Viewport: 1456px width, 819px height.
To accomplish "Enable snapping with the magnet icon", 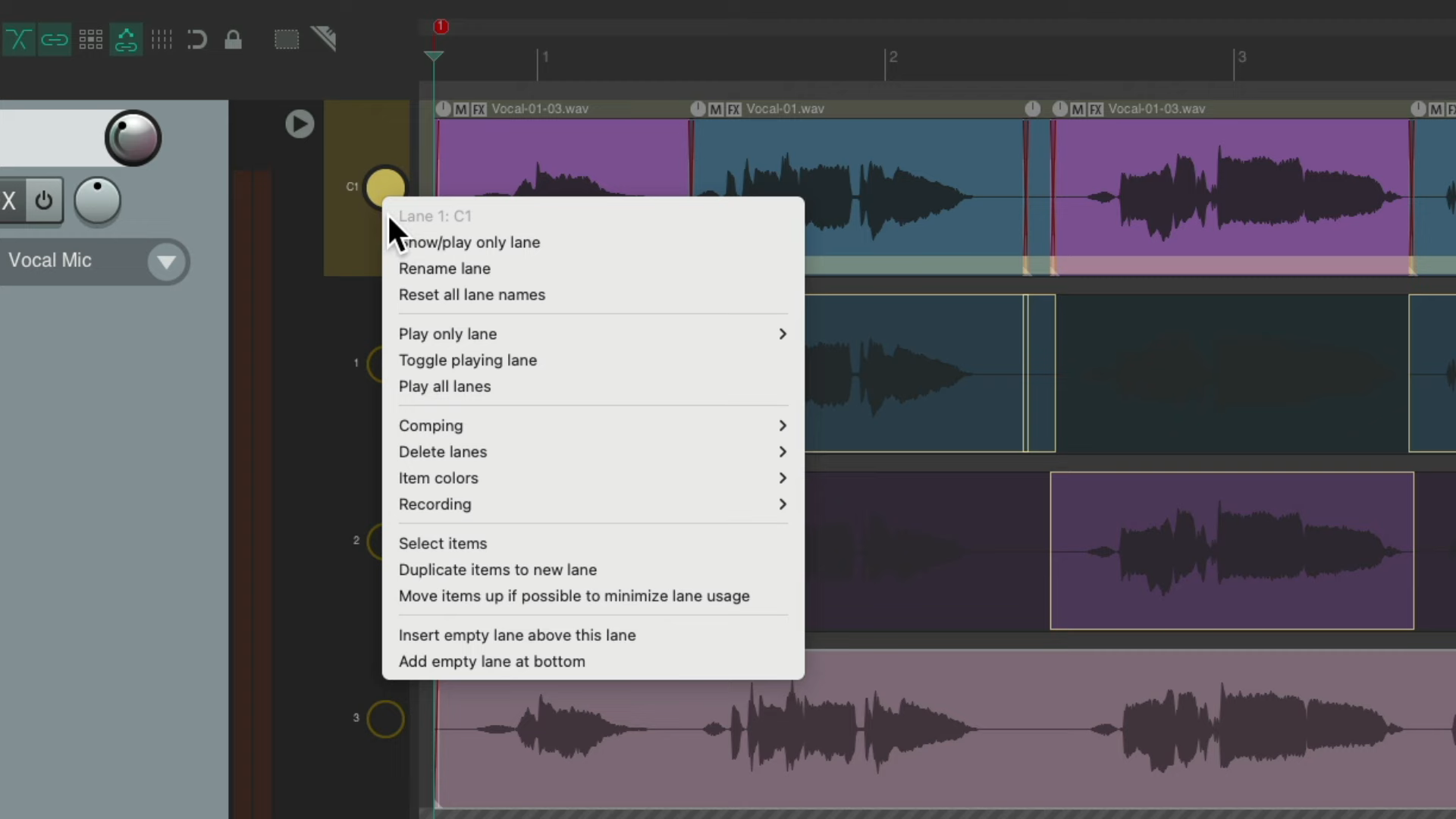I will [x=196, y=39].
